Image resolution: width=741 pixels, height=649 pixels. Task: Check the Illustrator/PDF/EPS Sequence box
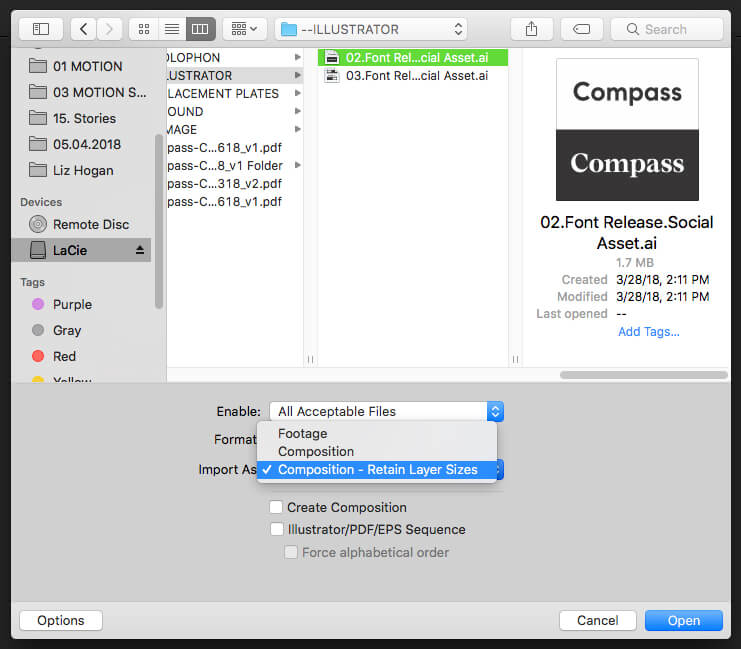tap(277, 529)
